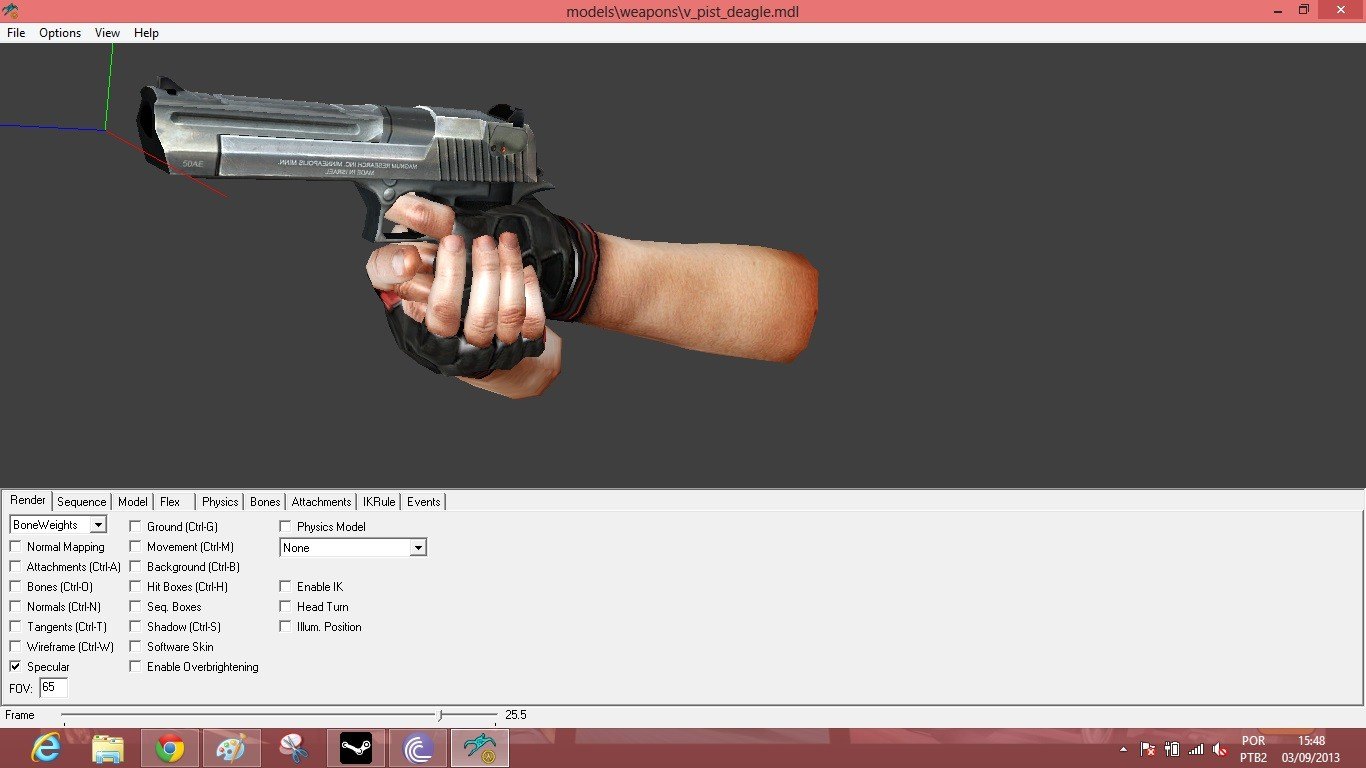Open File Explorer from the taskbar
1366x768 pixels.
coord(108,748)
